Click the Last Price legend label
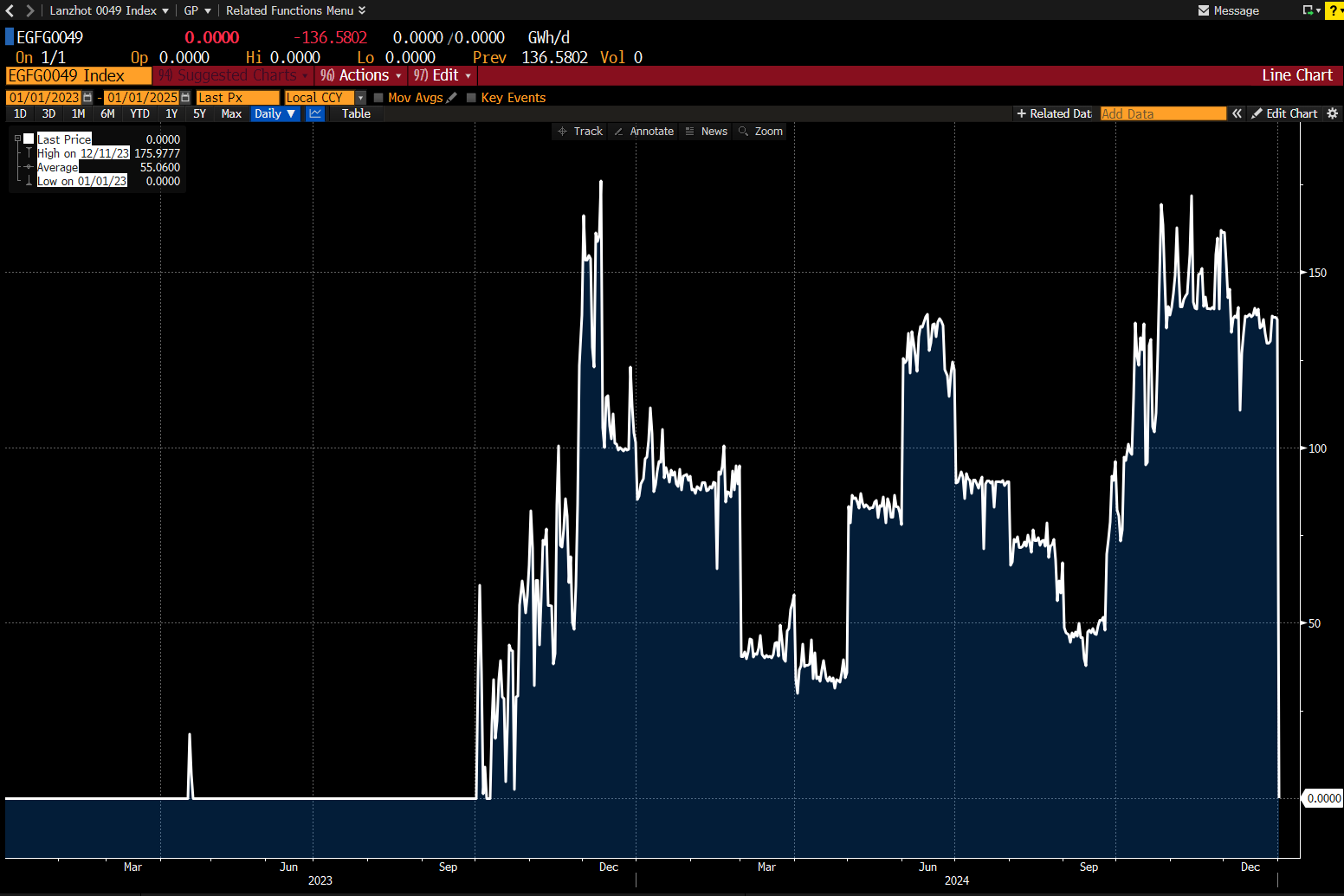Image resolution: width=1344 pixels, height=896 pixels. [x=64, y=139]
